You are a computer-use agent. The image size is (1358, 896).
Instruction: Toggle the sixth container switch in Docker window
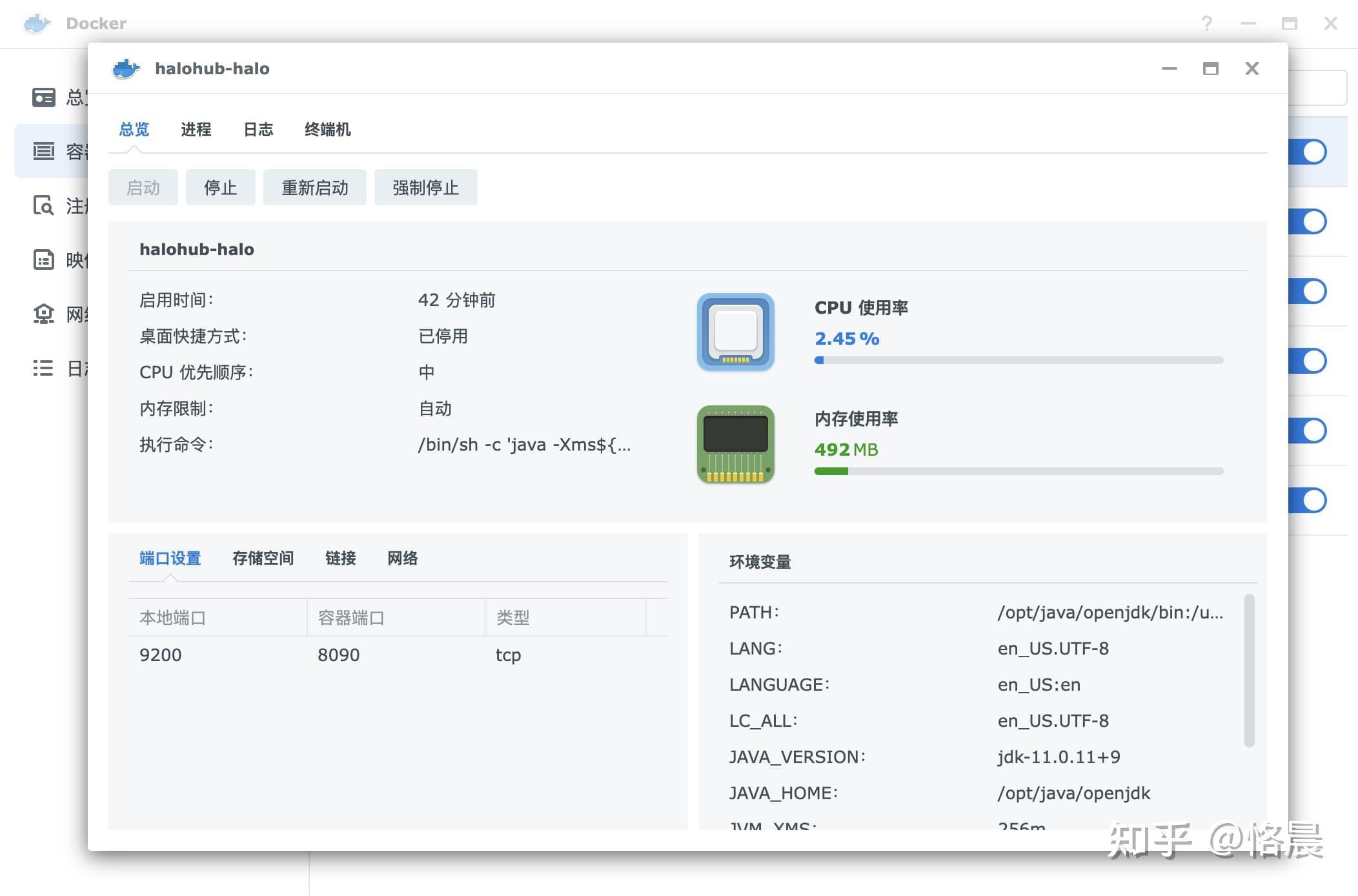click(x=1308, y=500)
